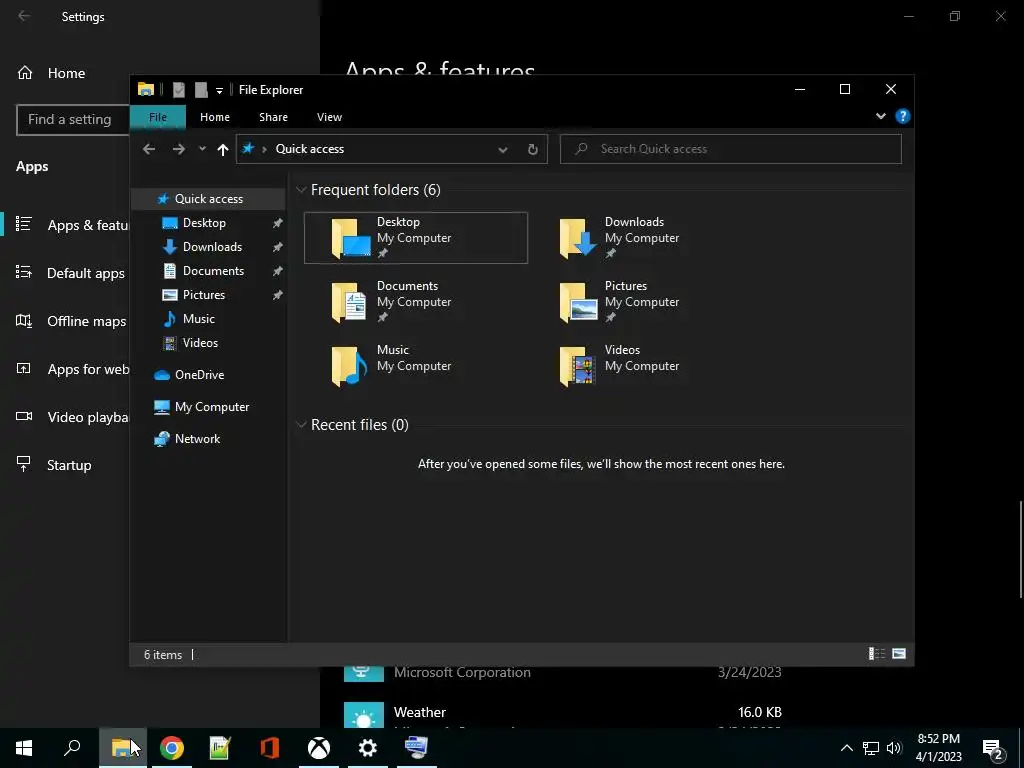Collapse the Recent files group
This screenshot has width=1024, height=768.
coord(301,425)
